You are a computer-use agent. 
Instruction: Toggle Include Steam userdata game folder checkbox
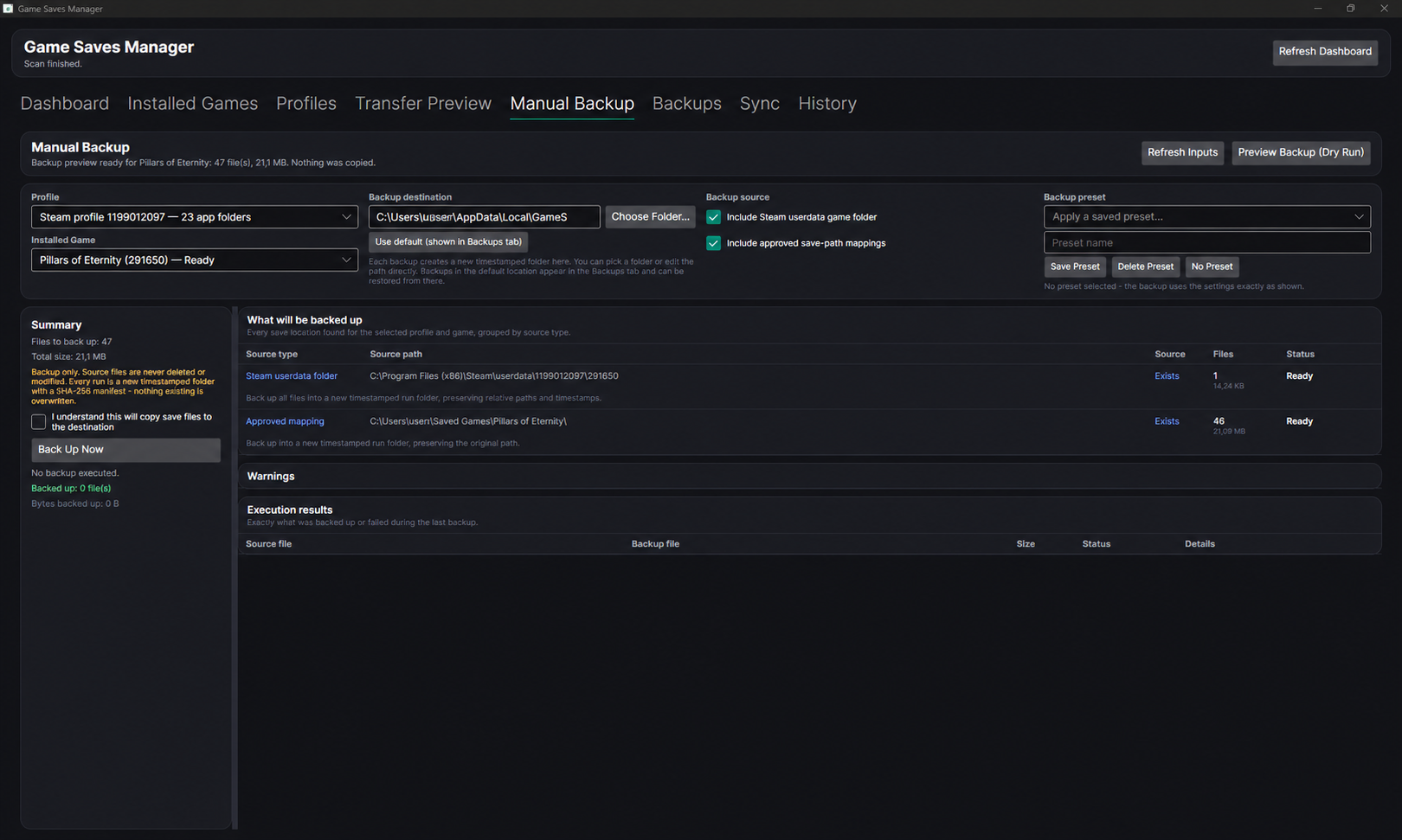pyautogui.click(x=713, y=217)
